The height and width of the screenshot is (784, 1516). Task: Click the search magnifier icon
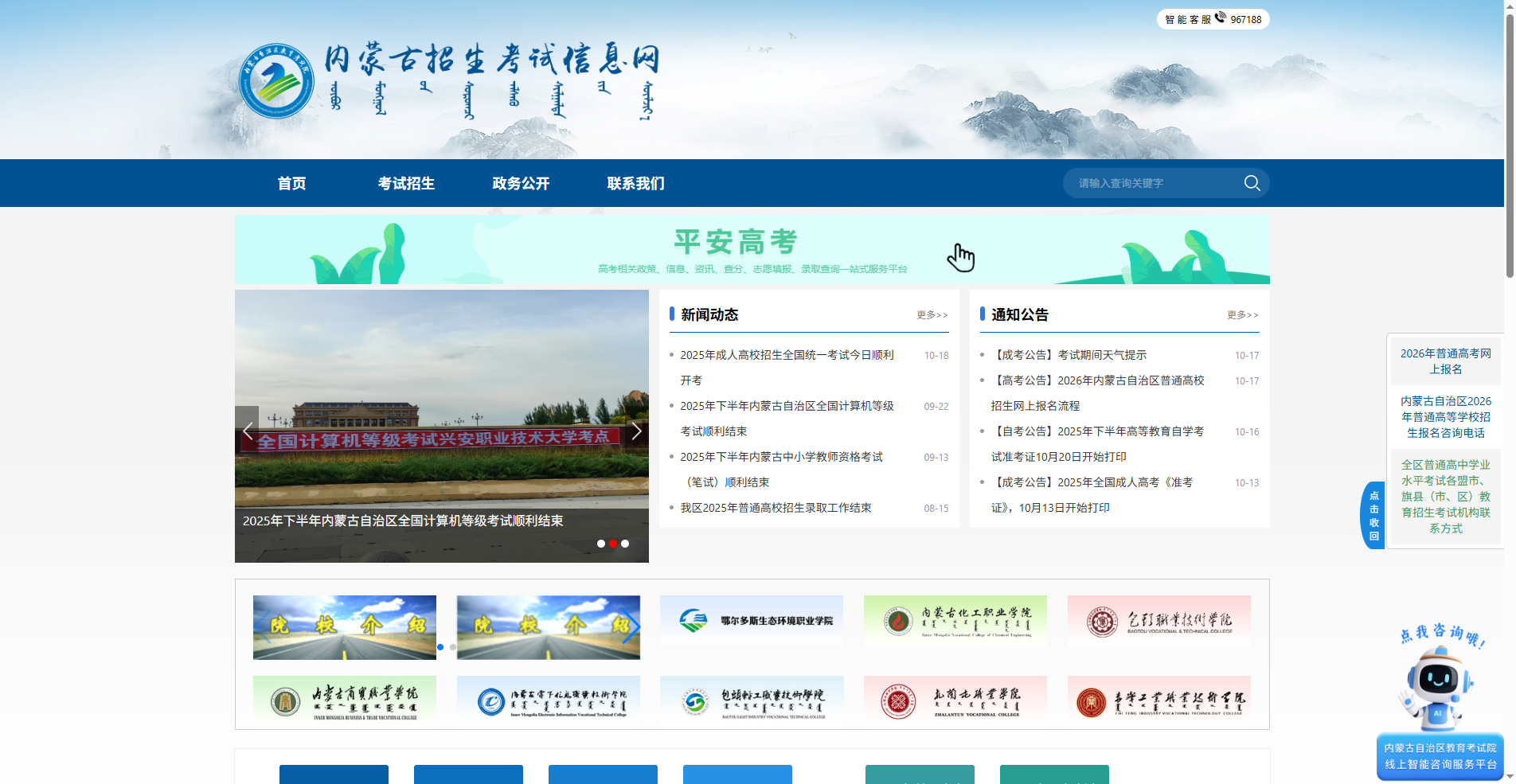tap(1252, 183)
